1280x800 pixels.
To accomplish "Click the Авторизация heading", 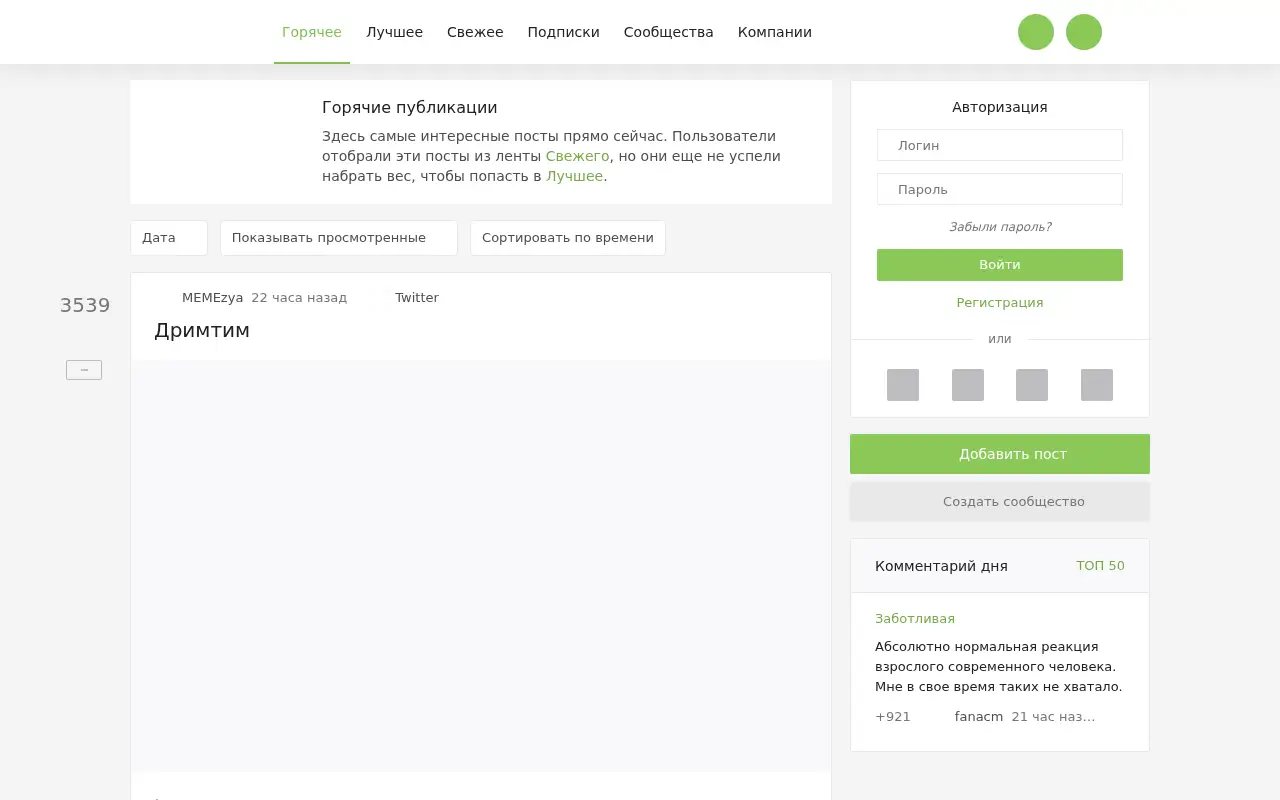I will coord(1000,107).
